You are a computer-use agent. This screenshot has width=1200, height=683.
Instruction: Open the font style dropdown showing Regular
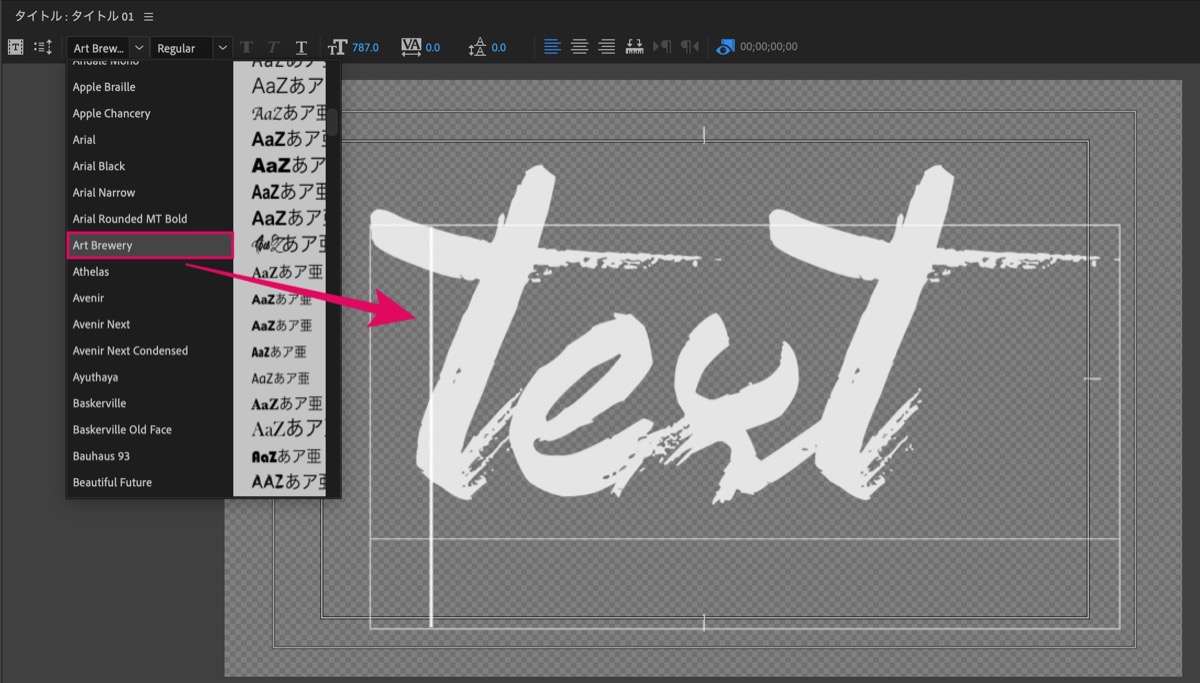click(x=192, y=48)
